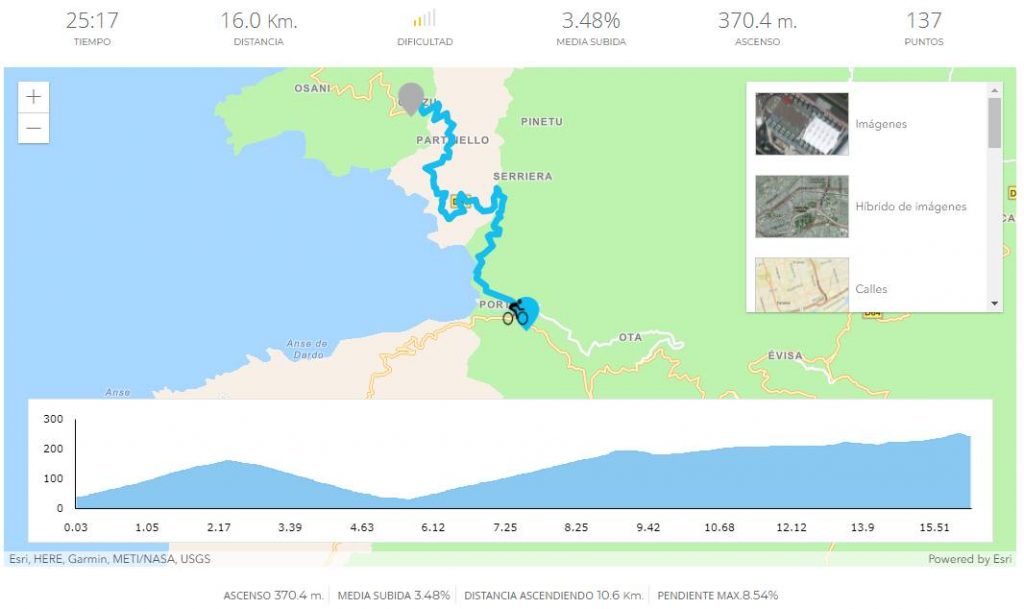Click elevation profile peak near 2.17 km
Screen dimensions: 1024x609
pyautogui.click(x=227, y=461)
